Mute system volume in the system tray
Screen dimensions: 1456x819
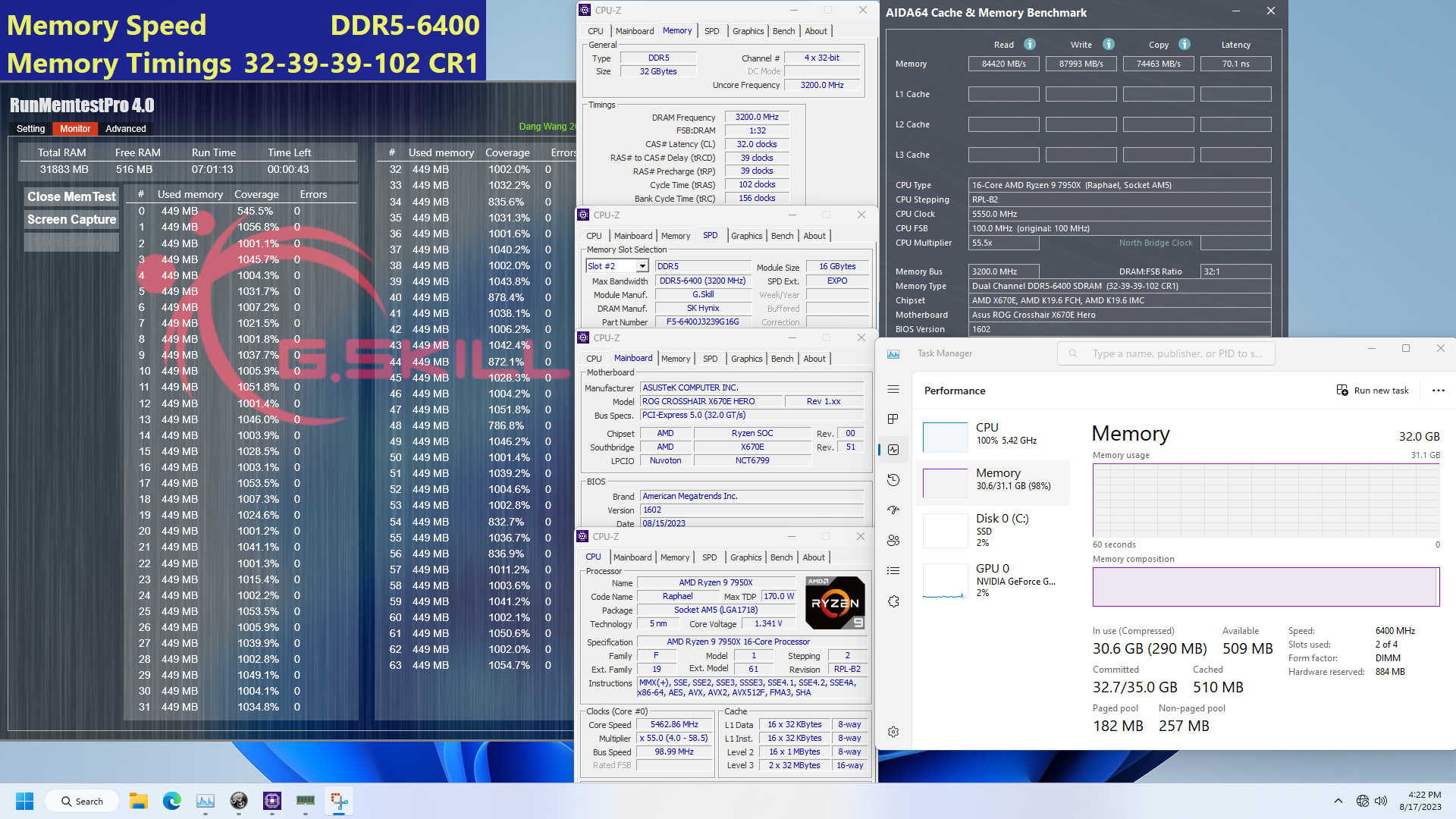coord(1382,801)
